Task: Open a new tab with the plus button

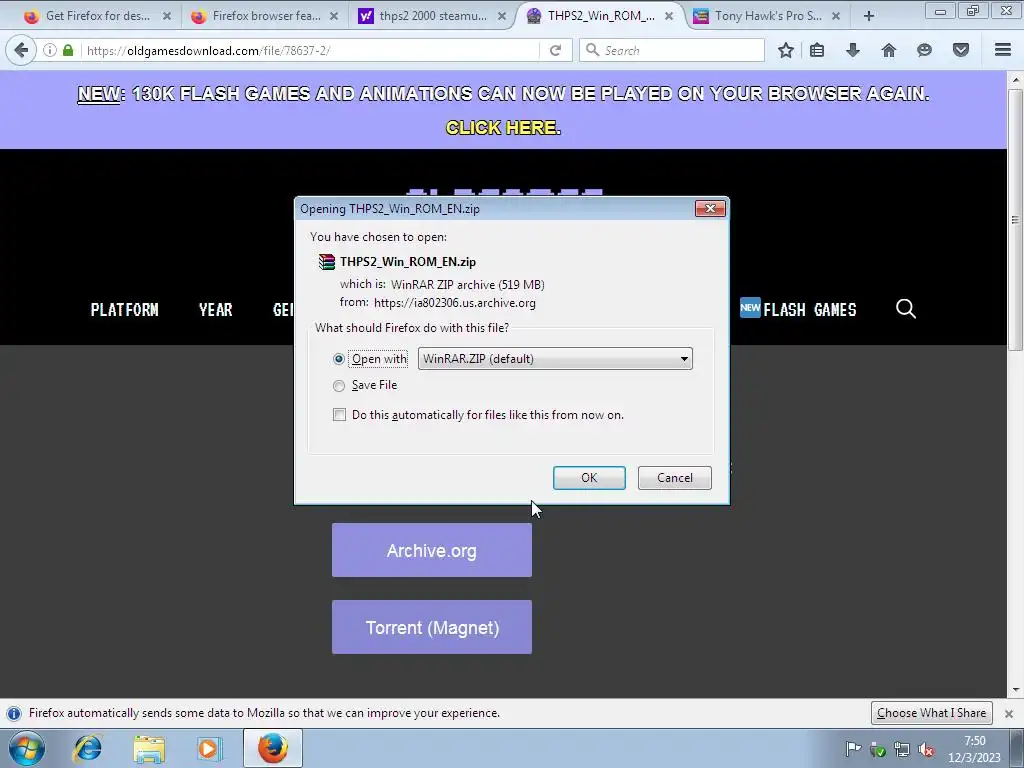Action: point(869,16)
